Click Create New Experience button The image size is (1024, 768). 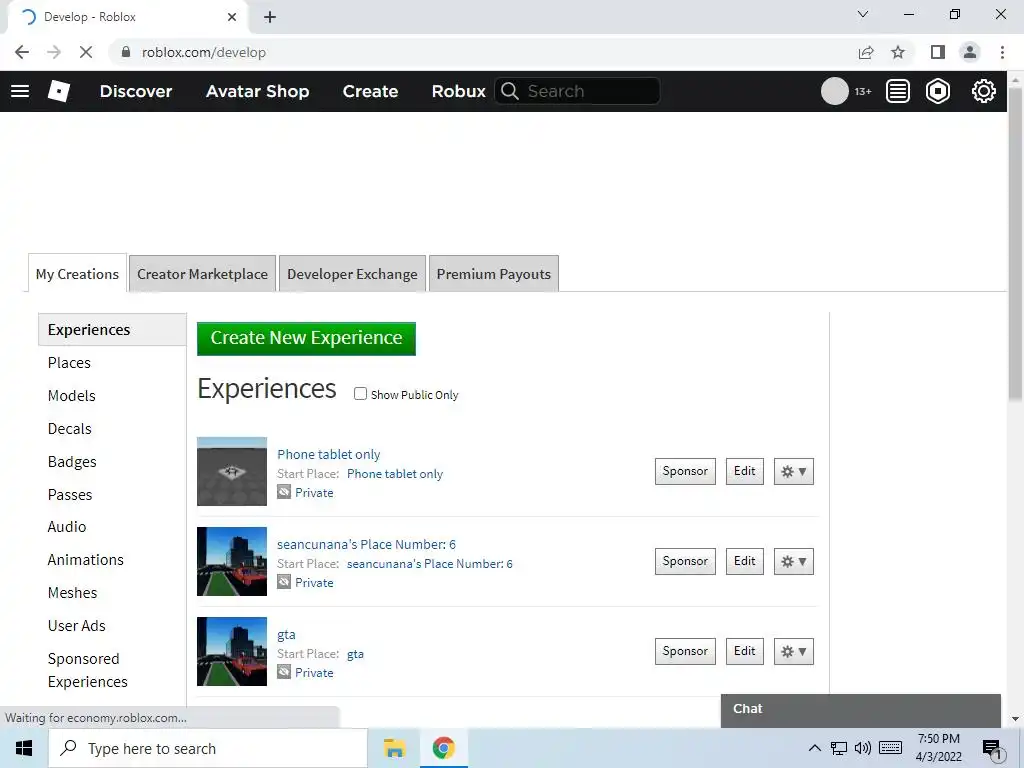pyautogui.click(x=306, y=338)
